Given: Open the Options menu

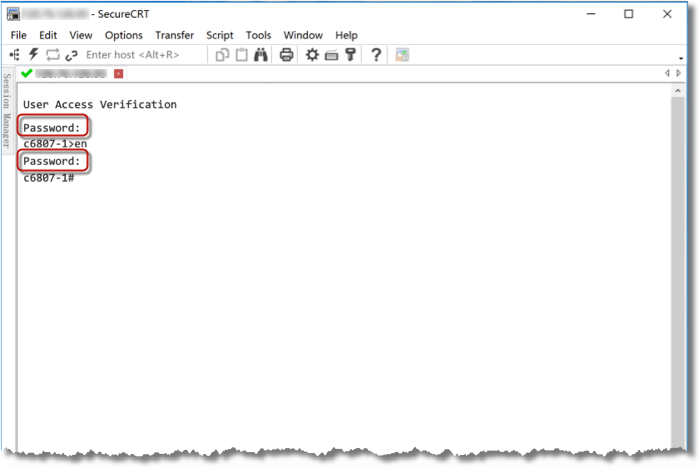Looking at the screenshot, I should click(124, 35).
